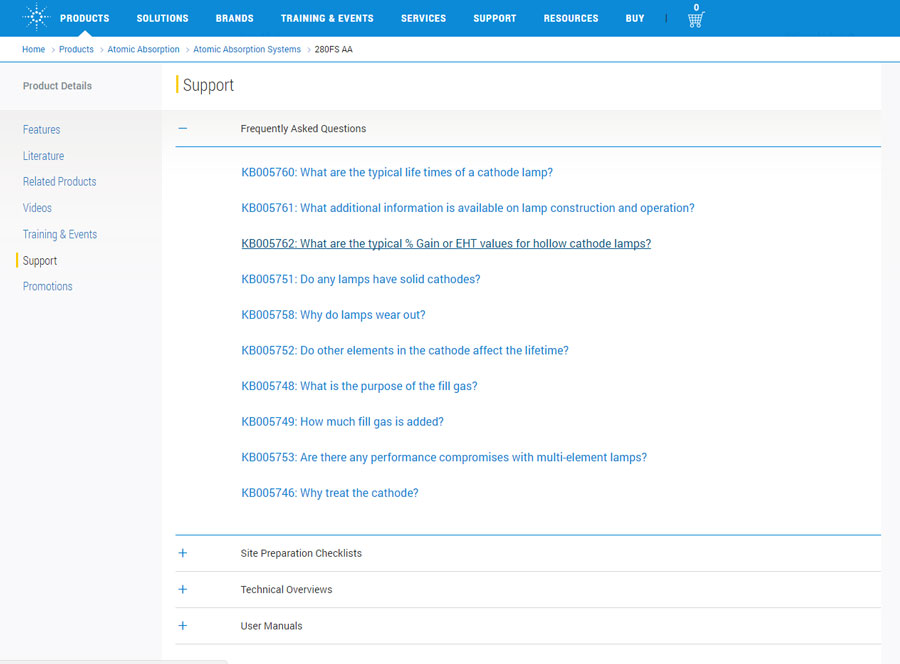Select Literature from Product Details sidebar

(x=43, y=155)
